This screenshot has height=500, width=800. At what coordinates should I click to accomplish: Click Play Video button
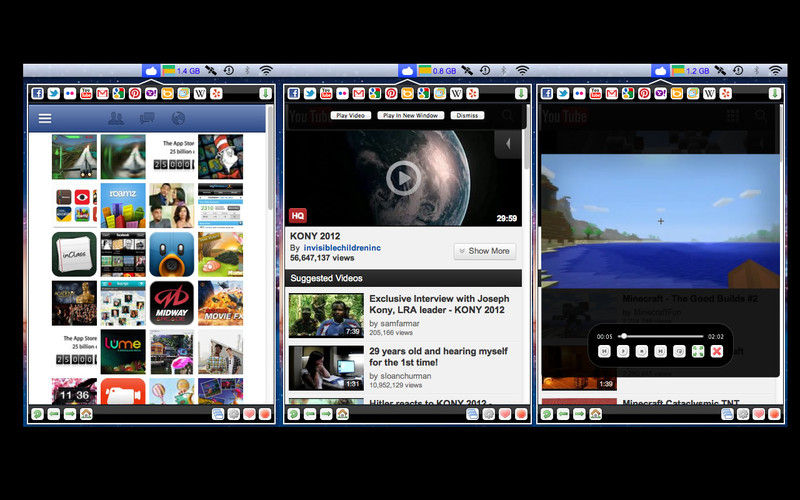point(351,115)
